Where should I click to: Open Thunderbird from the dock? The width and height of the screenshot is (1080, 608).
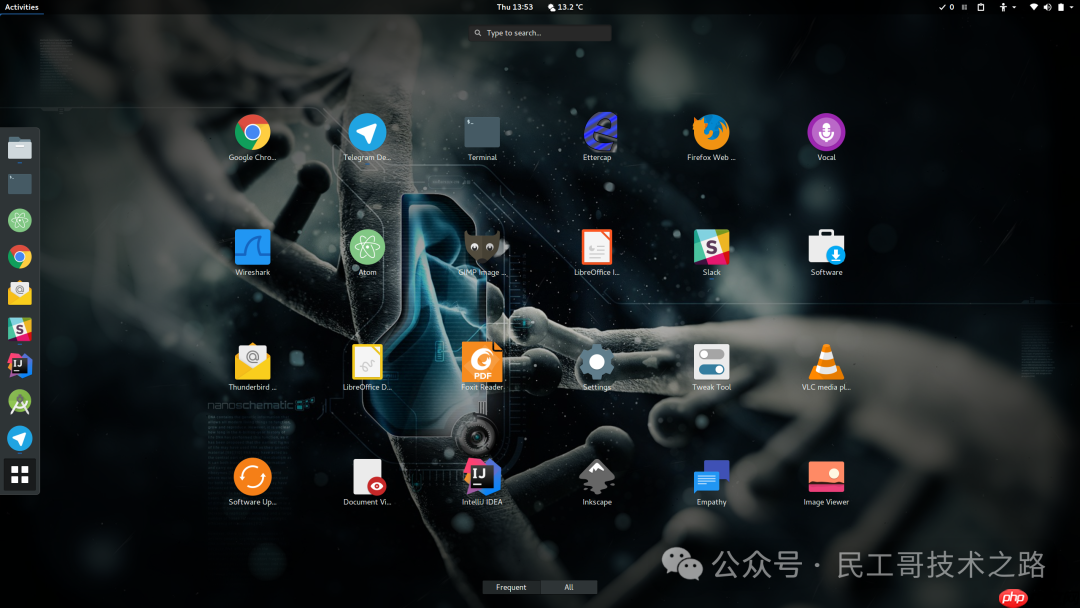[20, 293]
